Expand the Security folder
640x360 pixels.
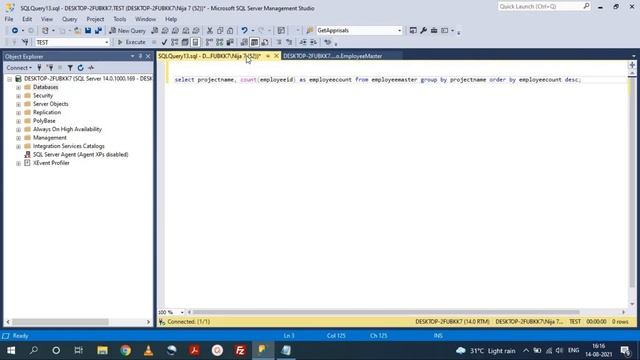coord(18,96)
